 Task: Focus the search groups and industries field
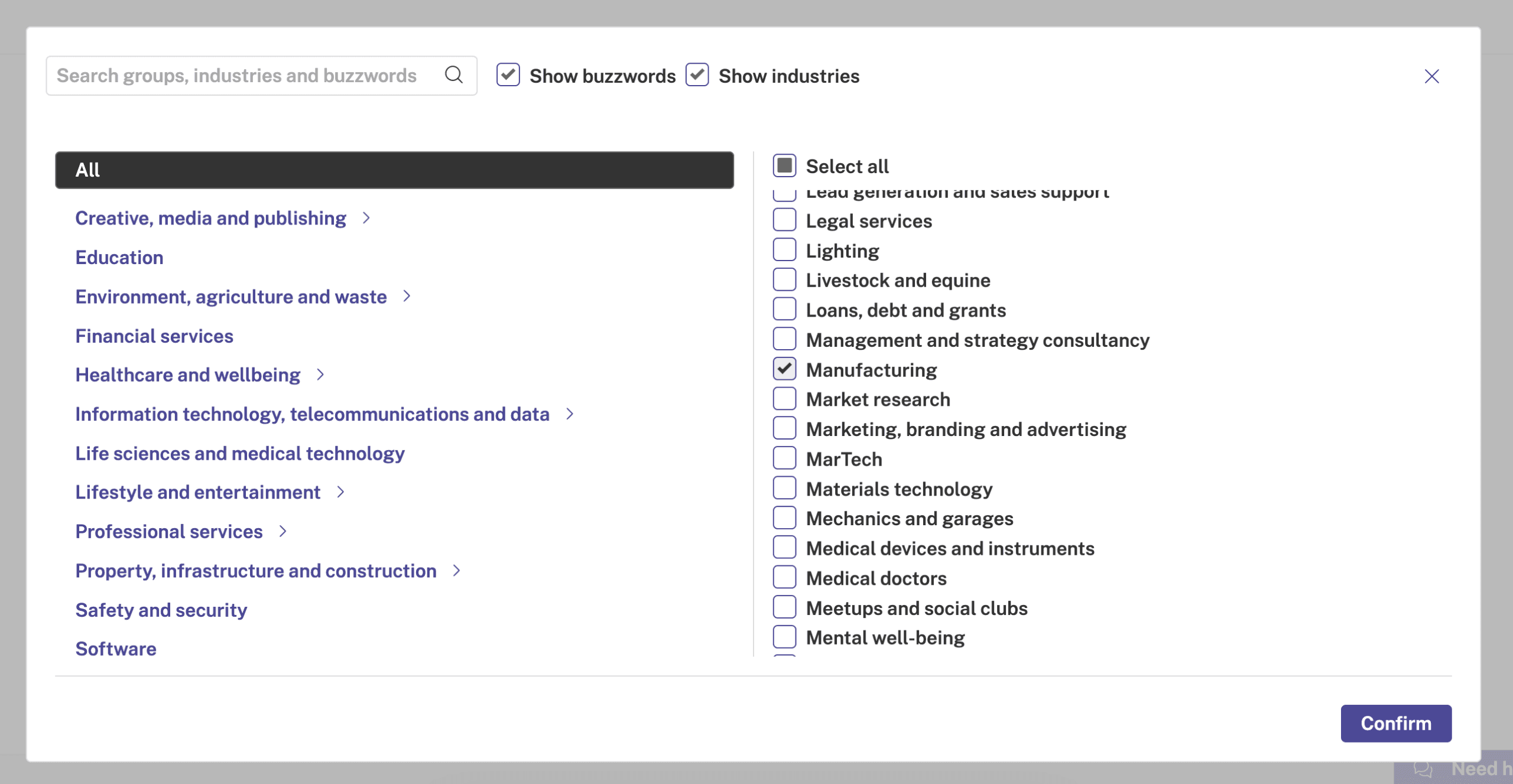[261, 76]
